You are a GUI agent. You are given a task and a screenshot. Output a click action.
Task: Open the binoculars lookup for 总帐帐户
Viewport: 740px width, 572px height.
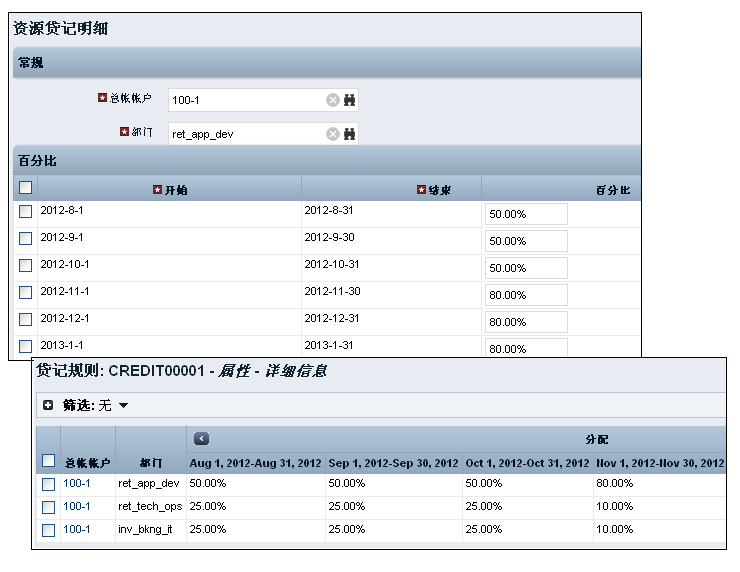pos(349,100)
